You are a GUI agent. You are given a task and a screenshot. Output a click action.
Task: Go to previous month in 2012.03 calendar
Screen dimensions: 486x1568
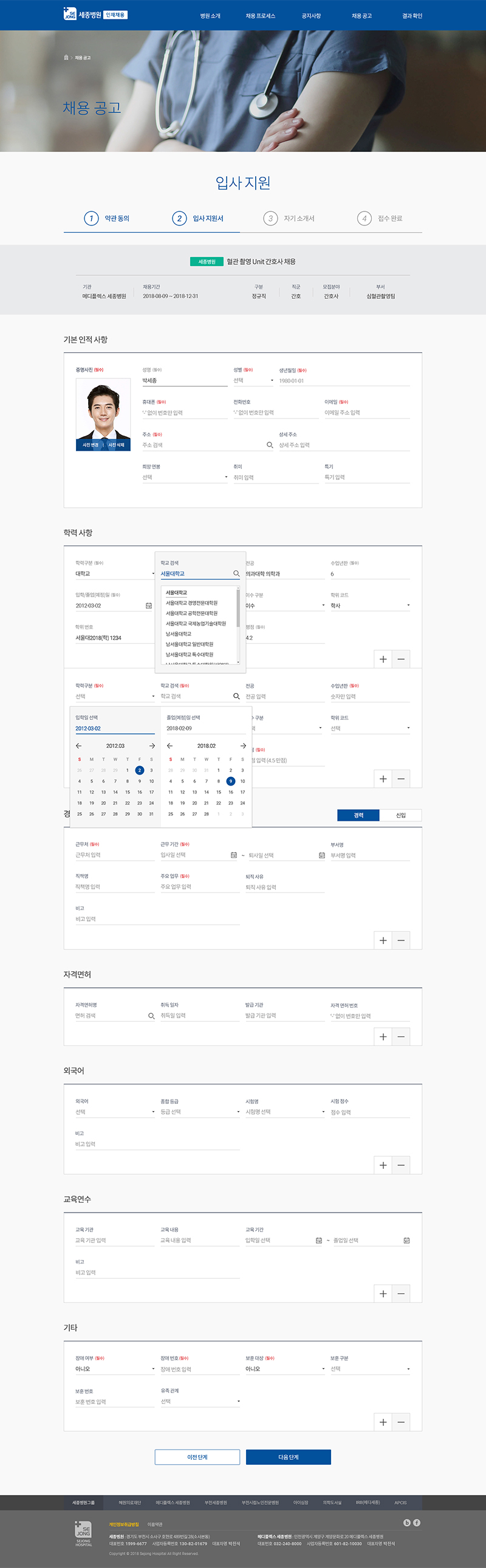pos(78,745)
